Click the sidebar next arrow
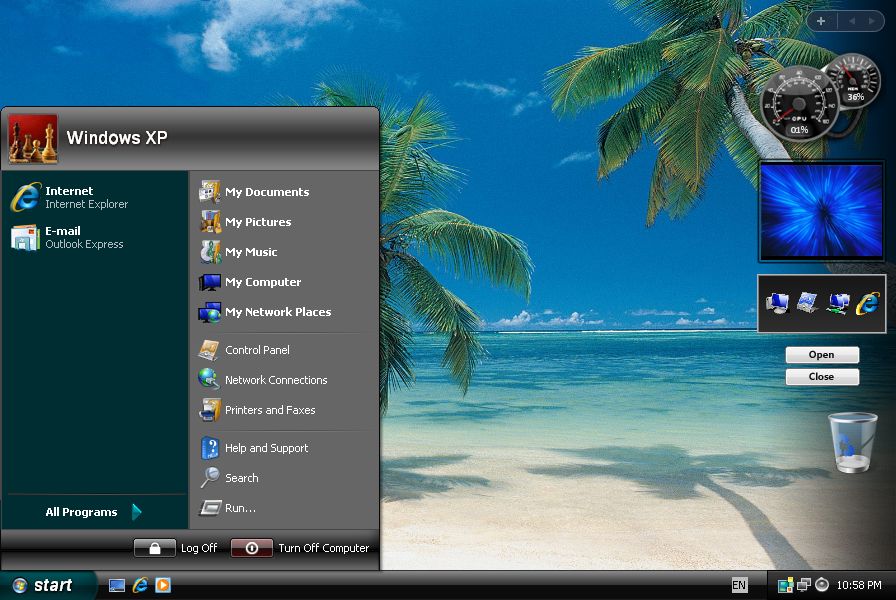Image resolution: width=896 pixels, height=600 pixels. pos(871,21)
